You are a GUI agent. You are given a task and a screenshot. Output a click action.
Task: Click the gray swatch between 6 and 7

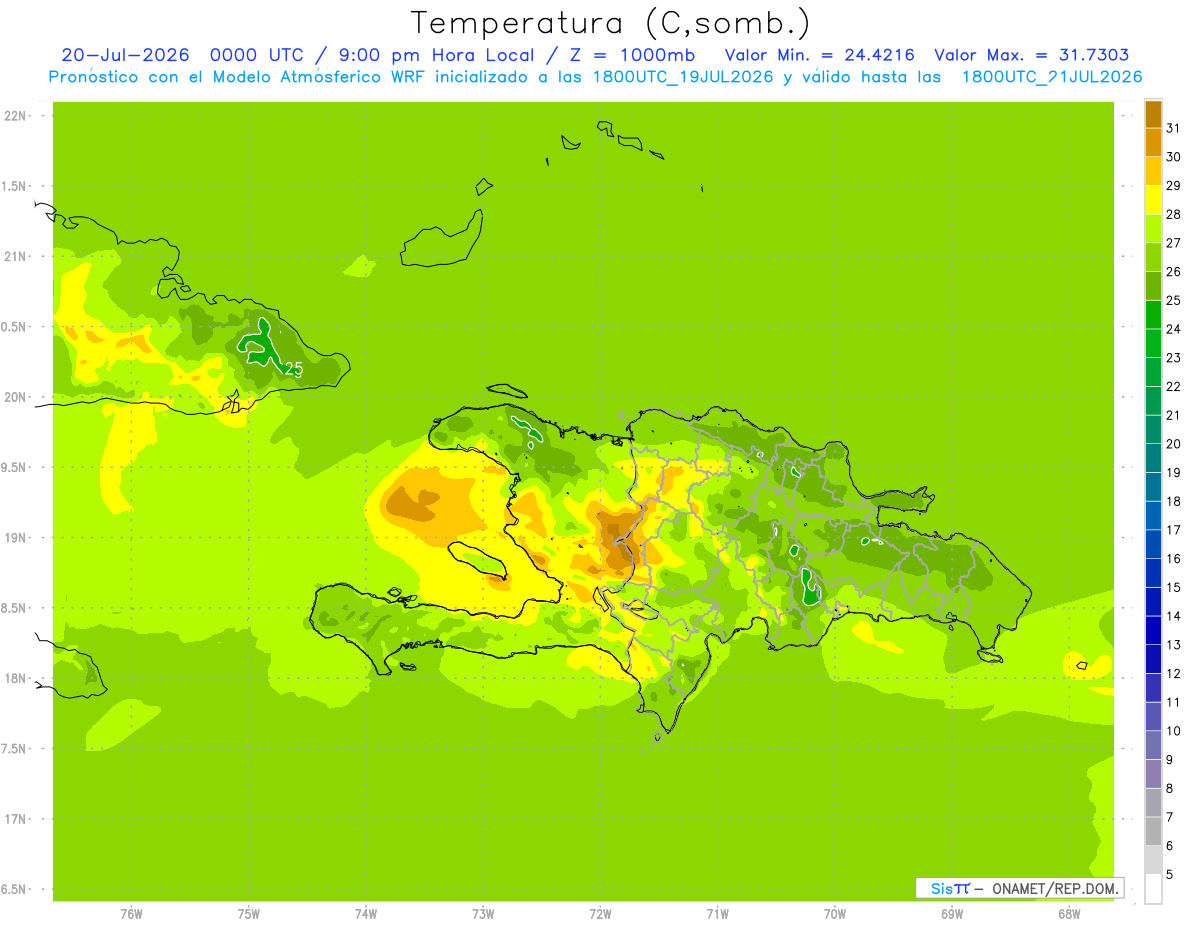[1153, 831]
